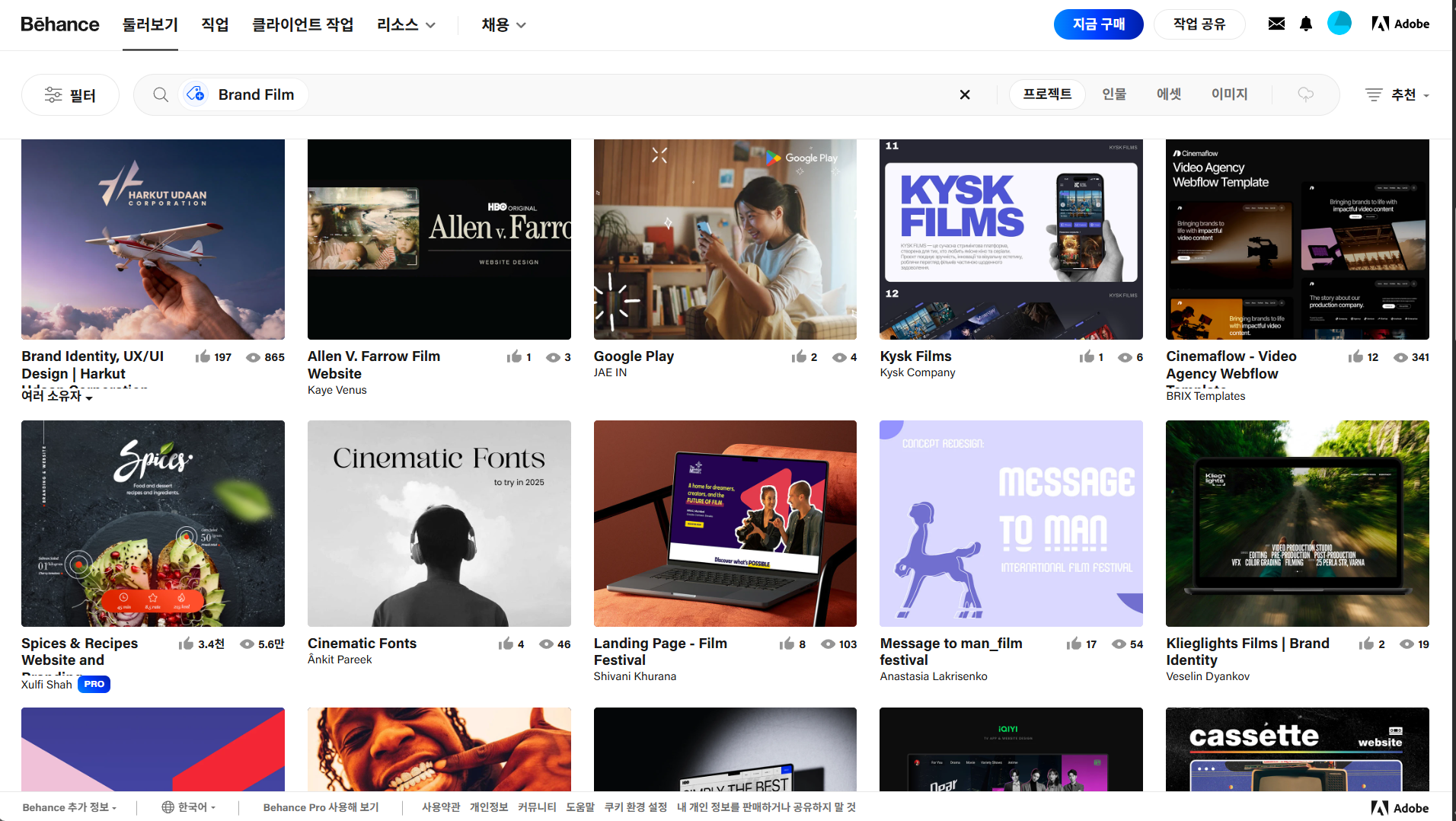Screen dimensions: 1456x821
Task: Click the search magnifier icon
Action: click(x=161, y=94)
